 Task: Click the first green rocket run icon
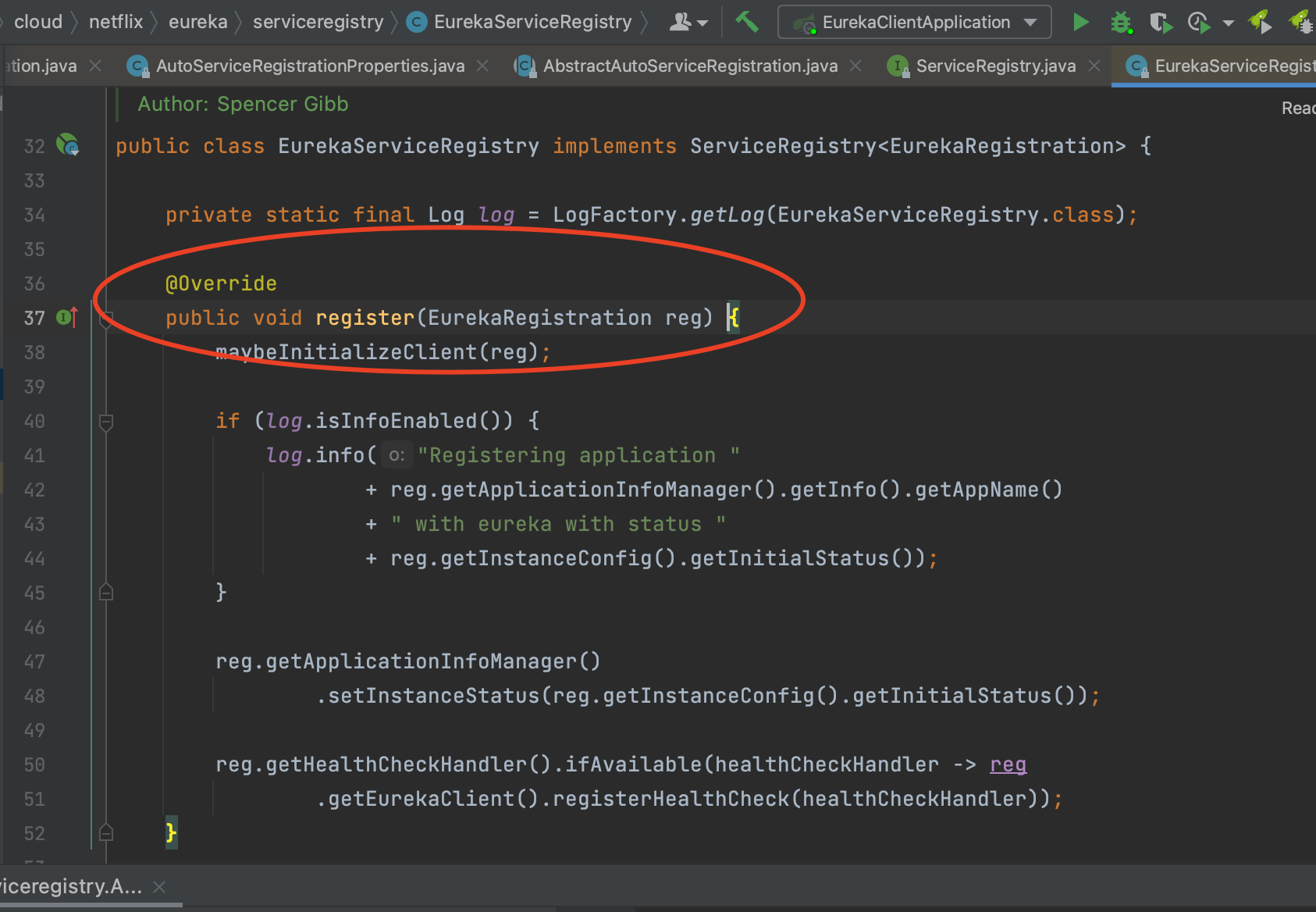(1261, 22)
